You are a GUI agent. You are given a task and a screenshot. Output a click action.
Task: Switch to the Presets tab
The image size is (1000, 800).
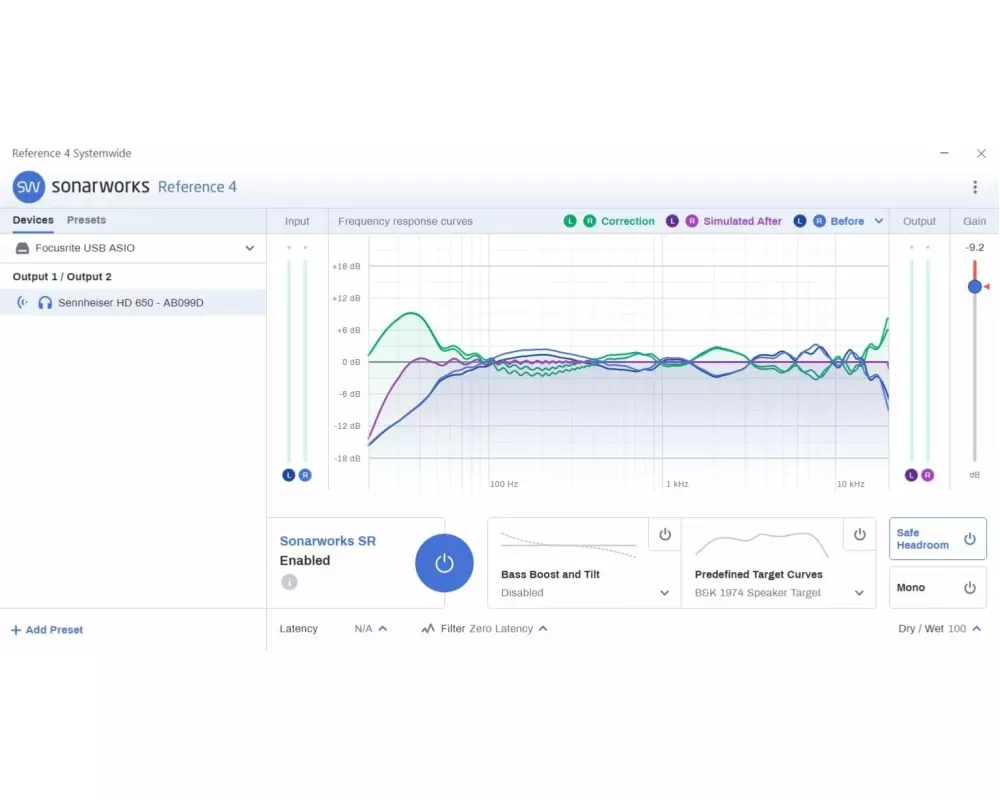(86, 220)
